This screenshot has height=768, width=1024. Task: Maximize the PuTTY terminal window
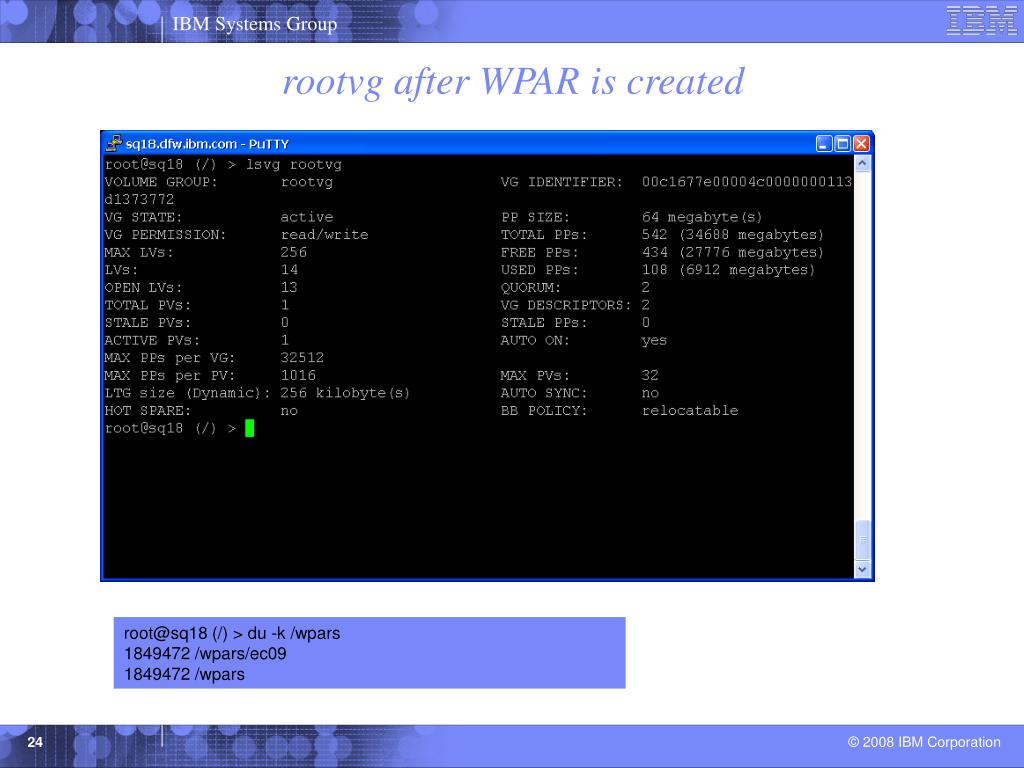[843, 144]
